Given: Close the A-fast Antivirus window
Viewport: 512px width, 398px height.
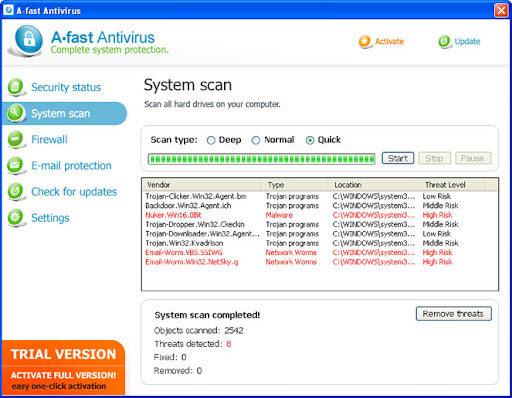Looking at the screenshot, I should coord(501,10).
